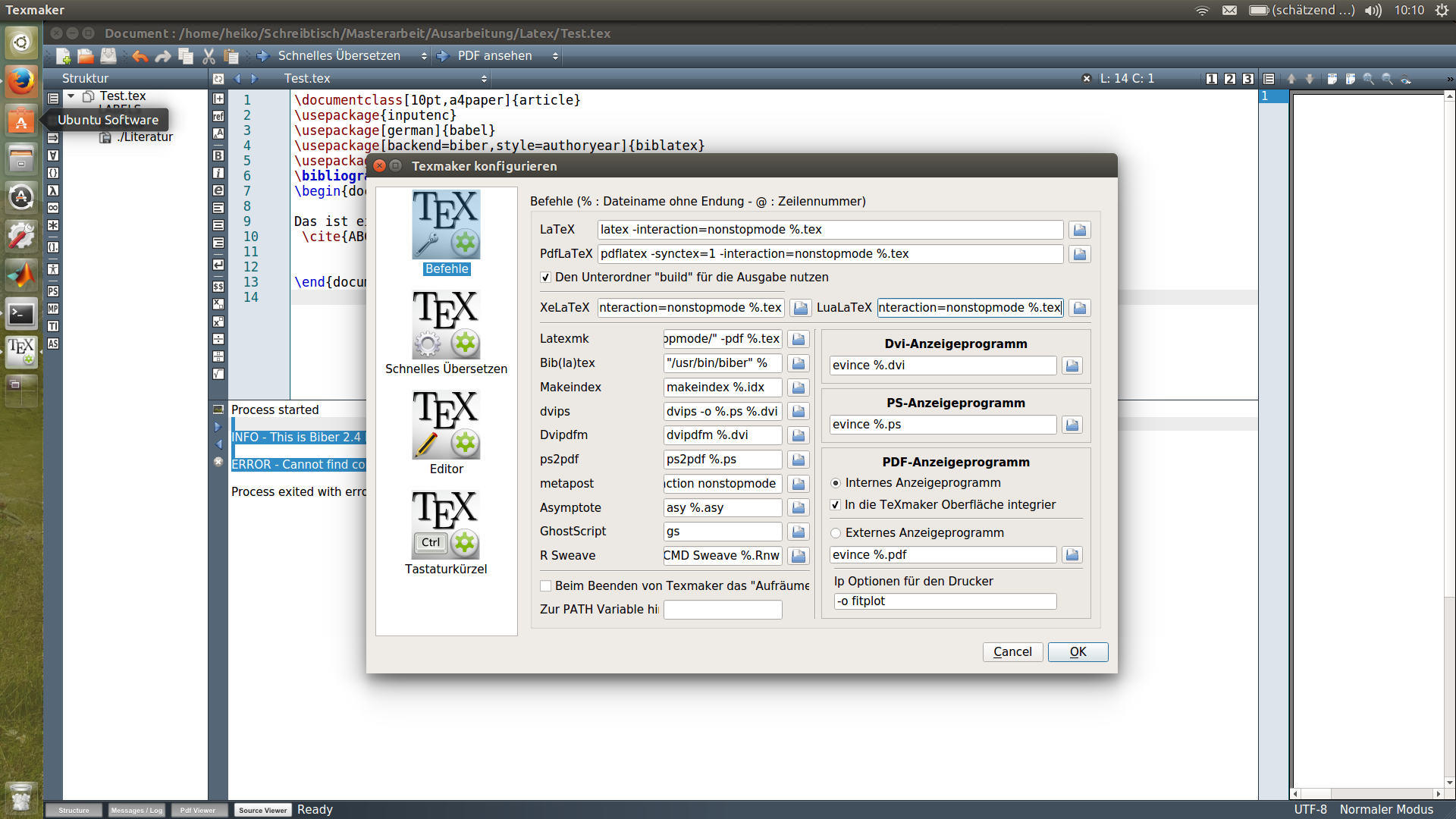Image resolution: width=1456 pixels, height=819 pixels.
Task: Launch Firefox from the Ubuntu dock
Action: click(21, 81)
